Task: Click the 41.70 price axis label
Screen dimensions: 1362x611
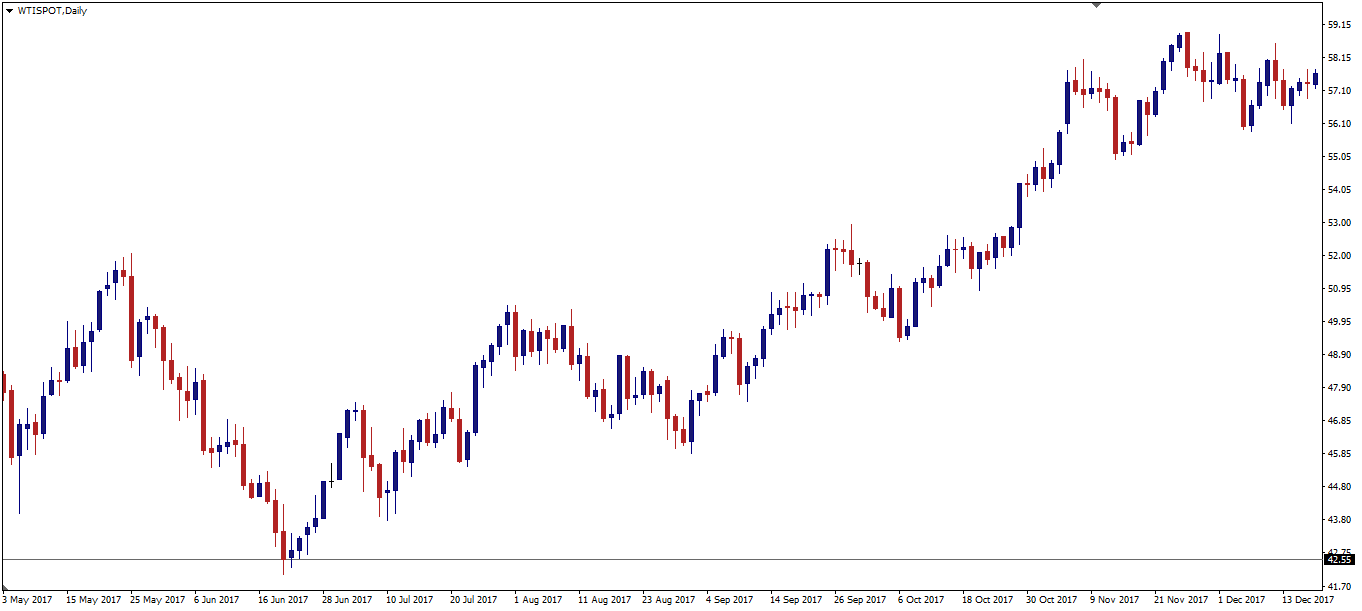Action: coord(1340,586)
